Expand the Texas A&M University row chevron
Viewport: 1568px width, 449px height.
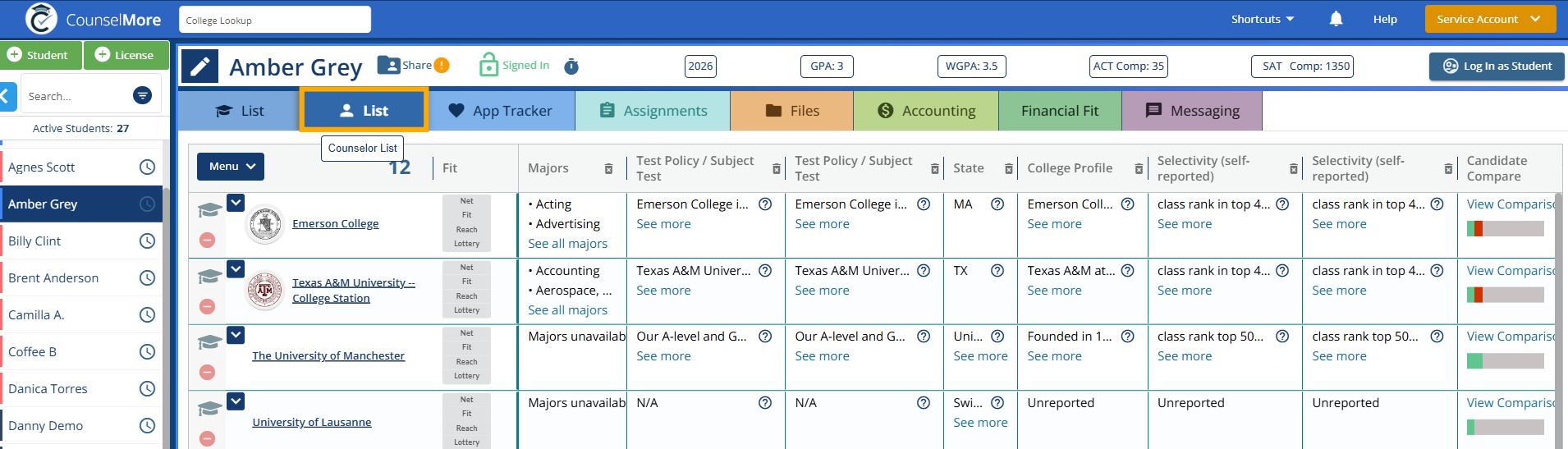coord(236,268)
